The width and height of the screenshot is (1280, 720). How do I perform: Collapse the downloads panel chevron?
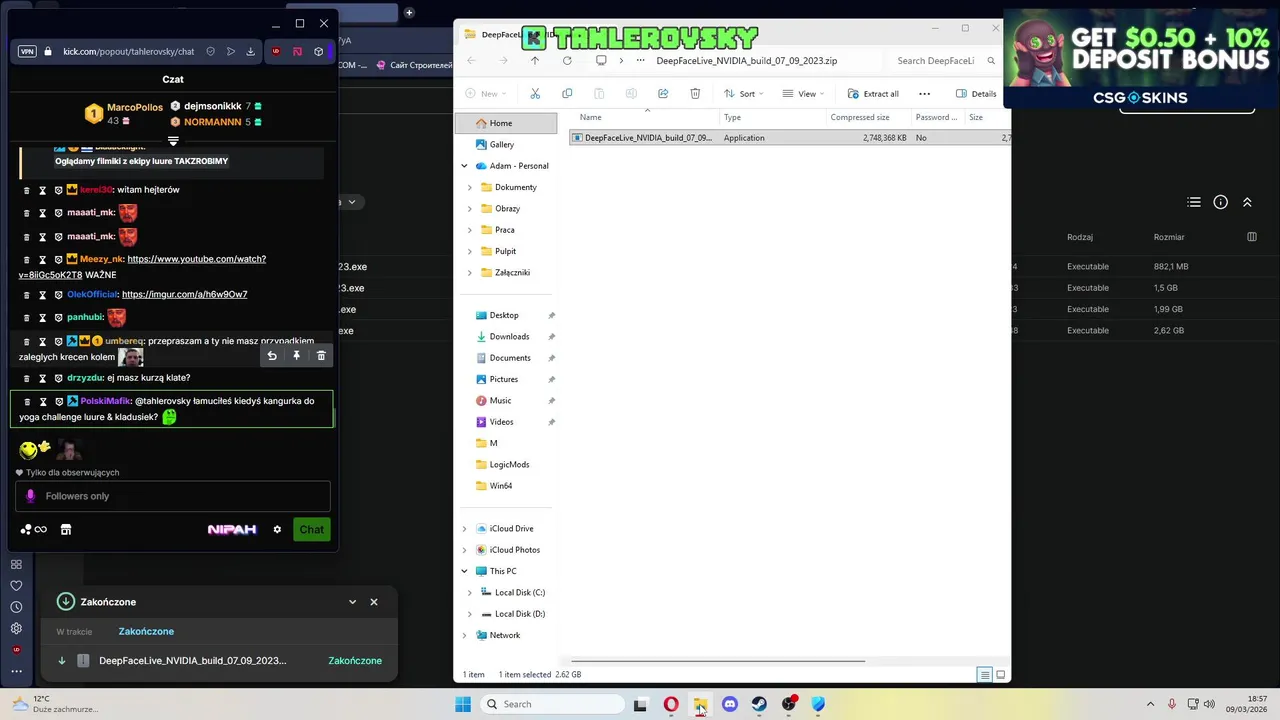point(352,602)
